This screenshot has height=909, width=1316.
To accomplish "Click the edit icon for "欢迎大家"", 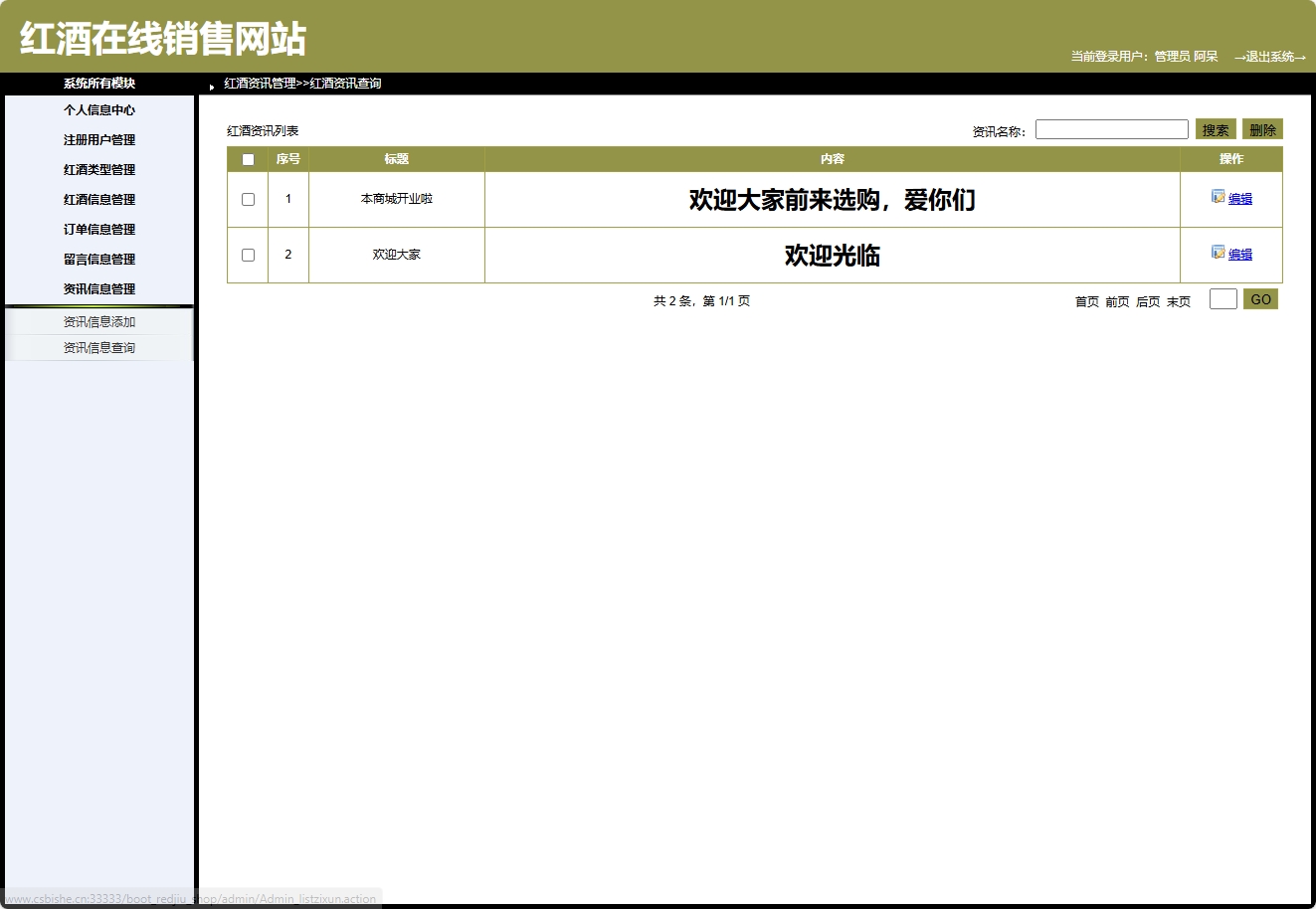I will tap(1219, 253).
